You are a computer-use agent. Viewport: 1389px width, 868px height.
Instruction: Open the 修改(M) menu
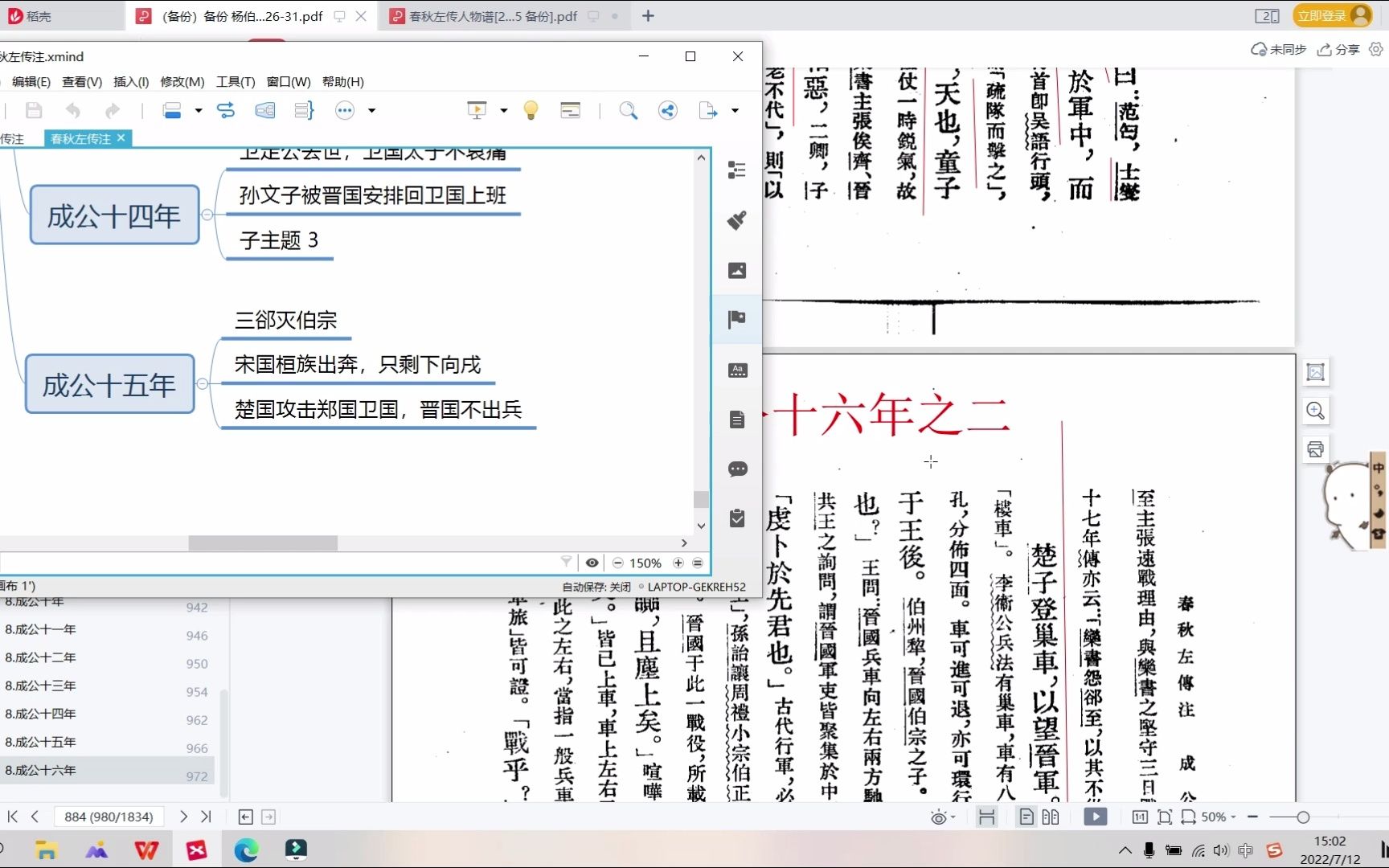tap(182, 82)
